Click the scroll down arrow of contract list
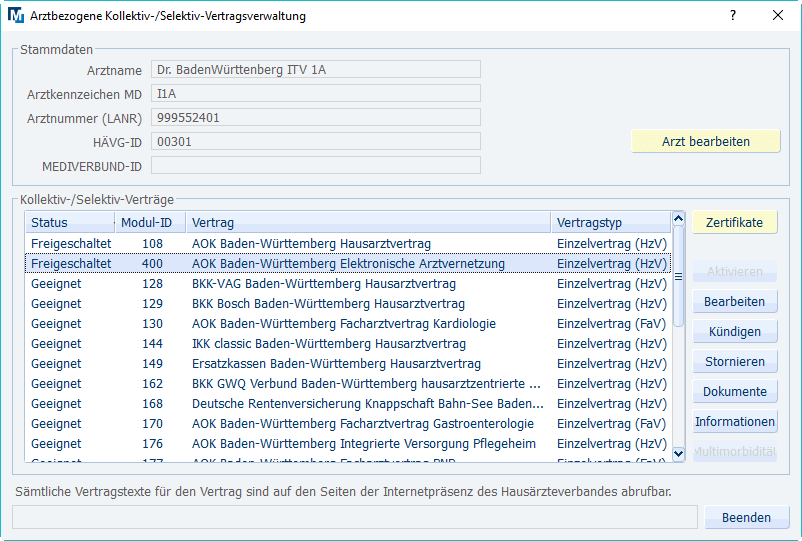Viewport: 802px width, 541px height. click(x=678, y=454)
